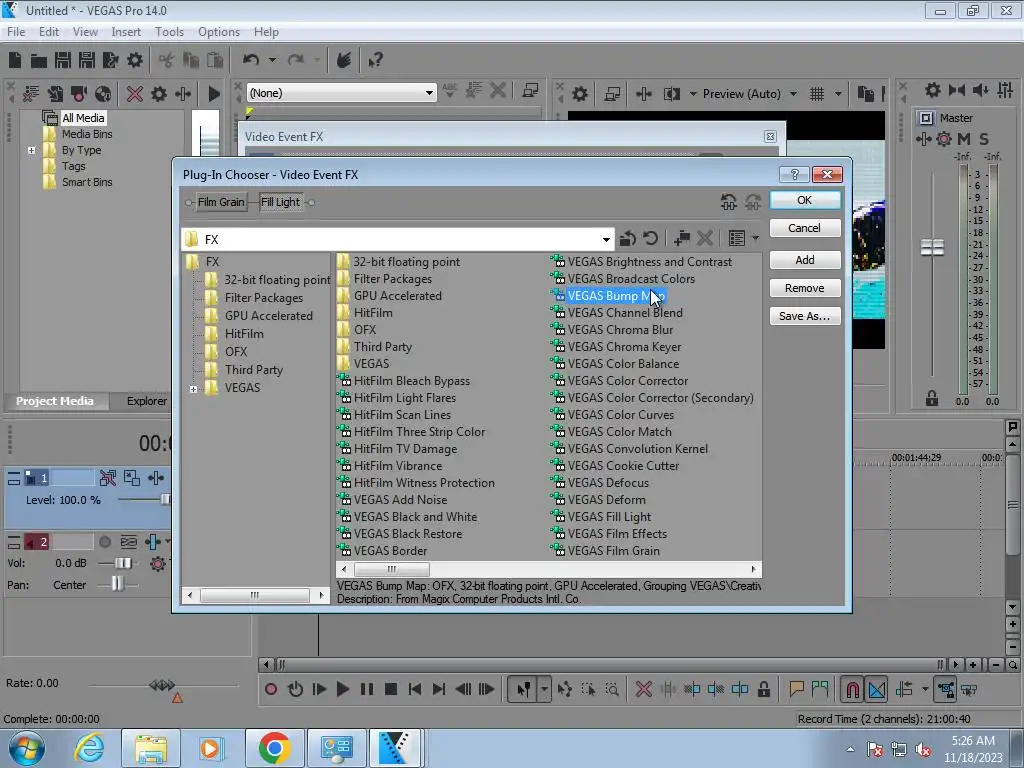Open Project Properties gear in main toolbar
Viewport: 1024px width, 768px height.
point(135,60)
